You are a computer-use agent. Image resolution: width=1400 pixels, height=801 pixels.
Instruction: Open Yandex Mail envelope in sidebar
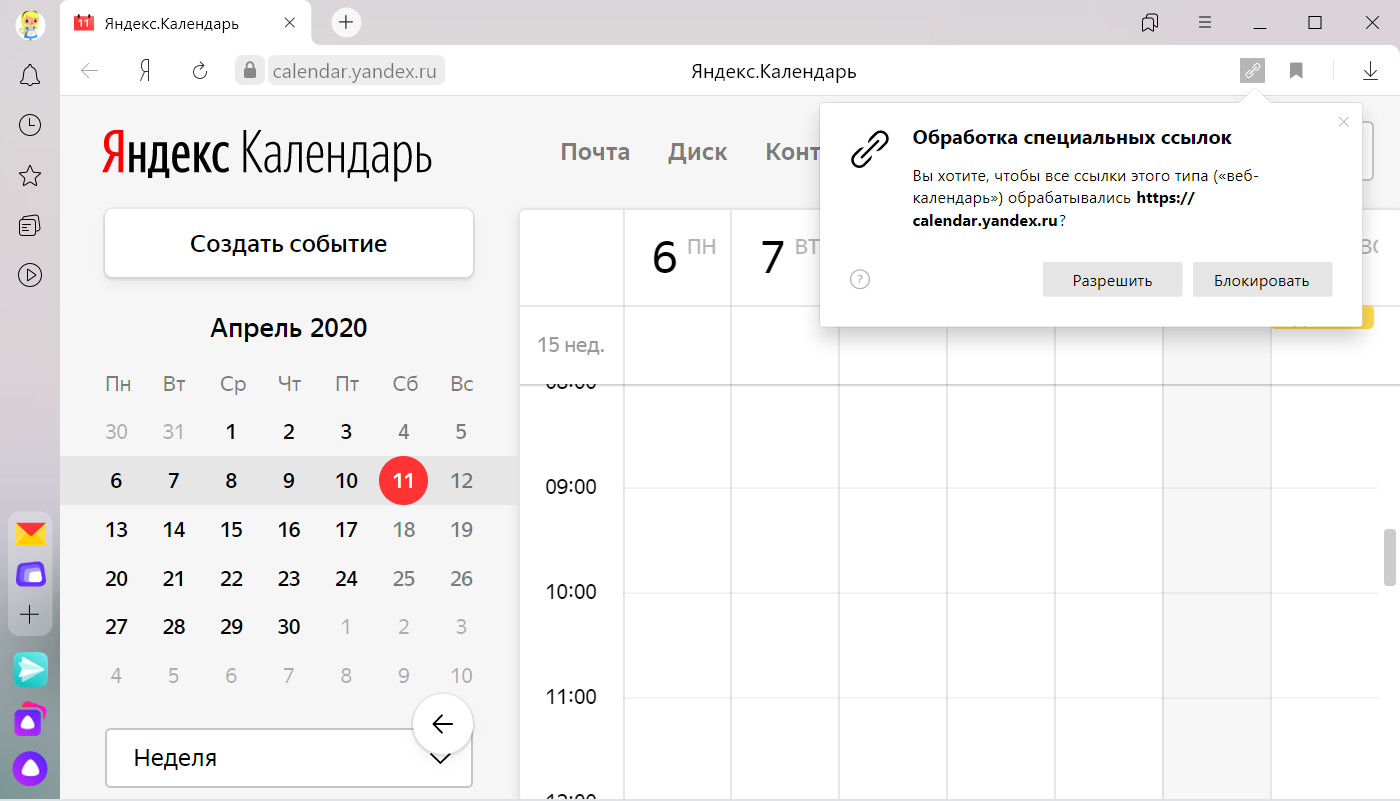click(x=30, y=534)
